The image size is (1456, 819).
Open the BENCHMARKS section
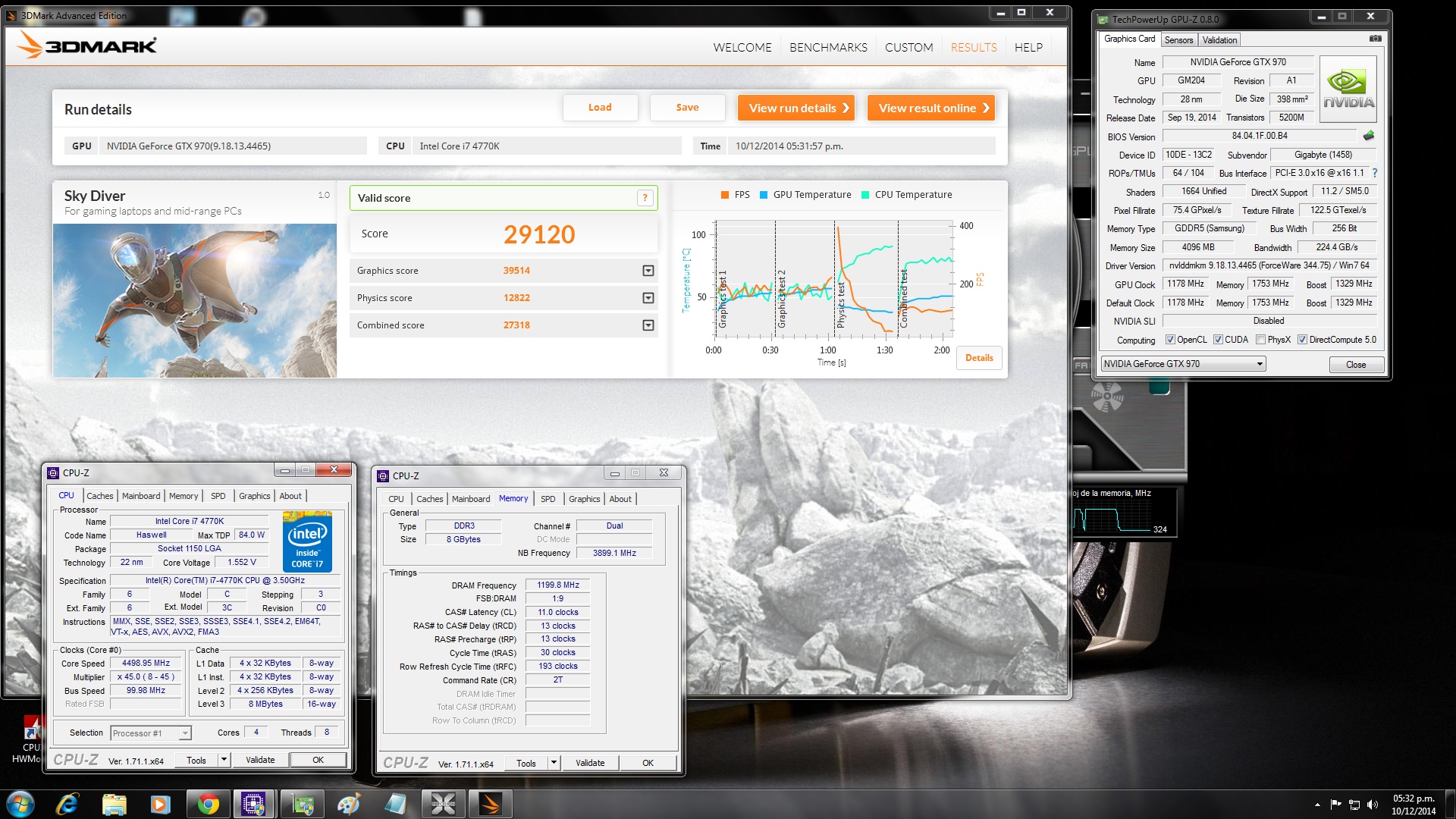click(x=828, y=47)
